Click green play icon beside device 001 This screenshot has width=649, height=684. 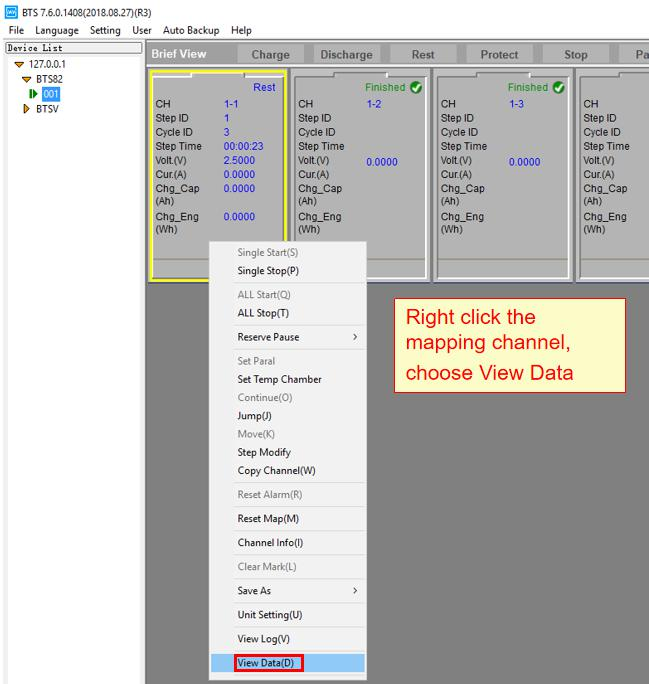[33, 94]
